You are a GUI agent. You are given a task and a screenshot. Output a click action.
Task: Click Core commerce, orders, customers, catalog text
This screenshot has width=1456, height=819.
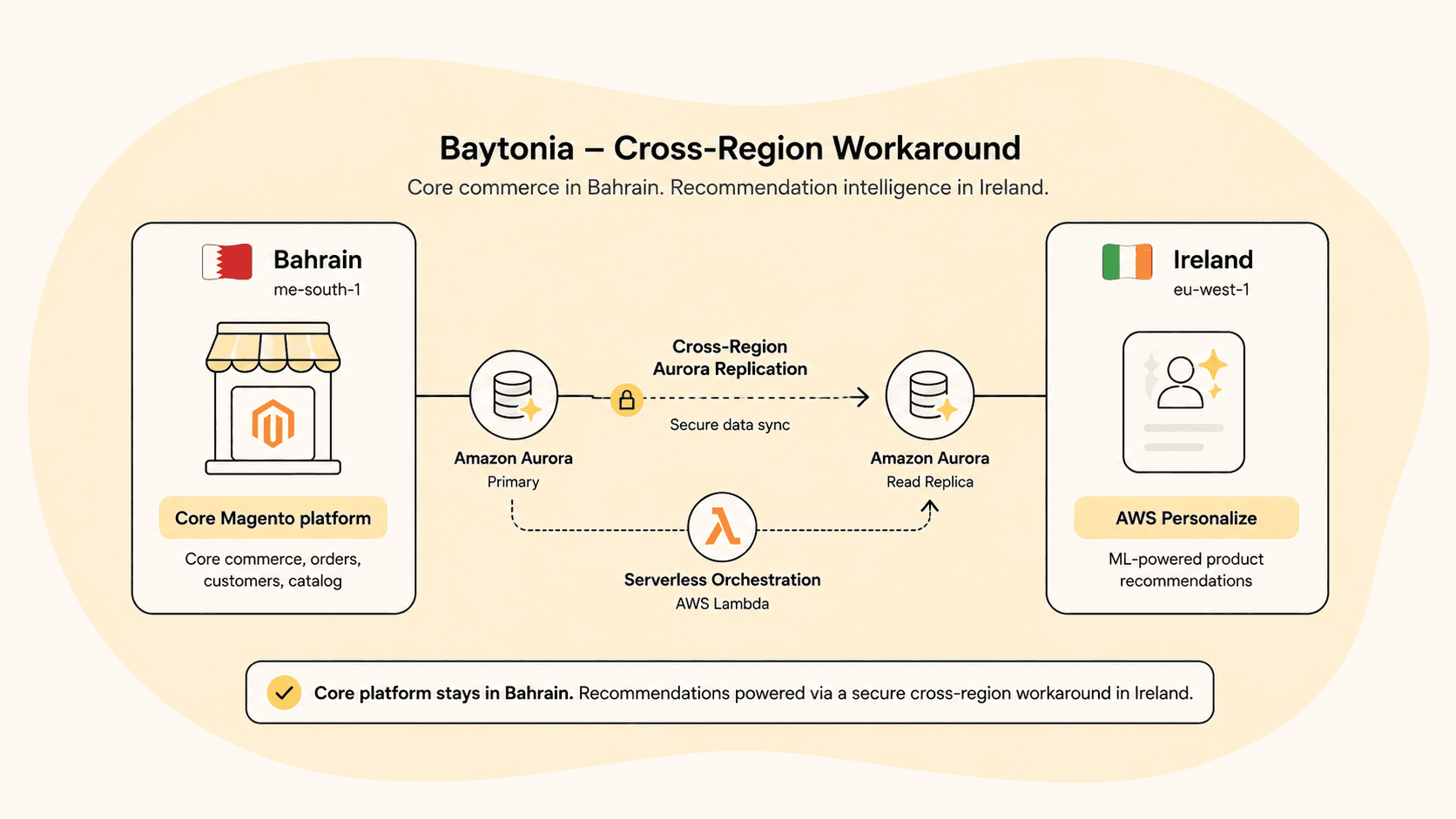pos(273,570)
